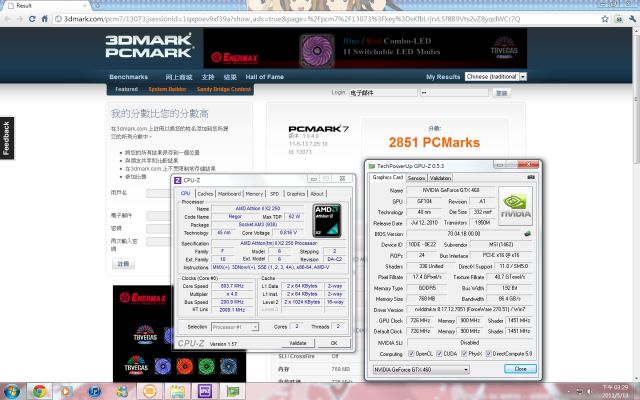Toggle the PhysX checkbox in GPU-Z
The height and width of the screenshot is (400, 640).
point(464,353)
